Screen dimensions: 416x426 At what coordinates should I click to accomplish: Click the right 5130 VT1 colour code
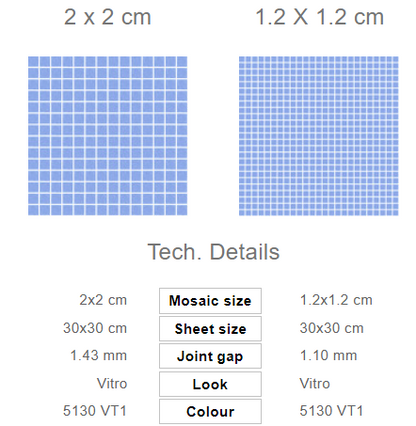[331, 411]
